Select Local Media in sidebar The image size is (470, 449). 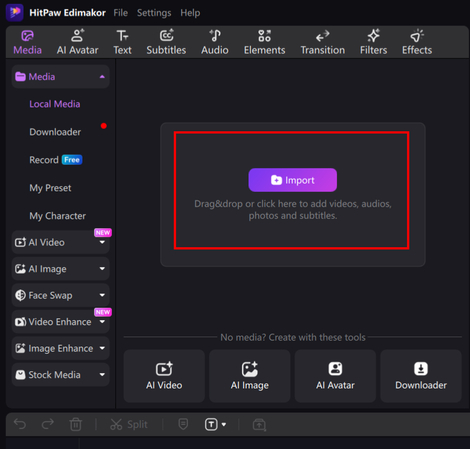pos(55,104)
